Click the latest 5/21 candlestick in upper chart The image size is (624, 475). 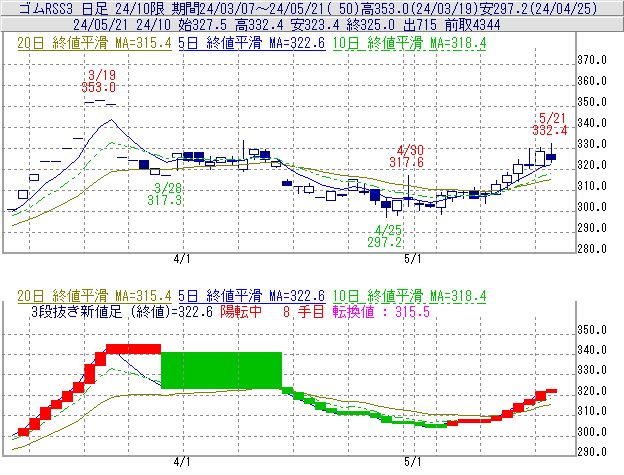pos(551,157)
